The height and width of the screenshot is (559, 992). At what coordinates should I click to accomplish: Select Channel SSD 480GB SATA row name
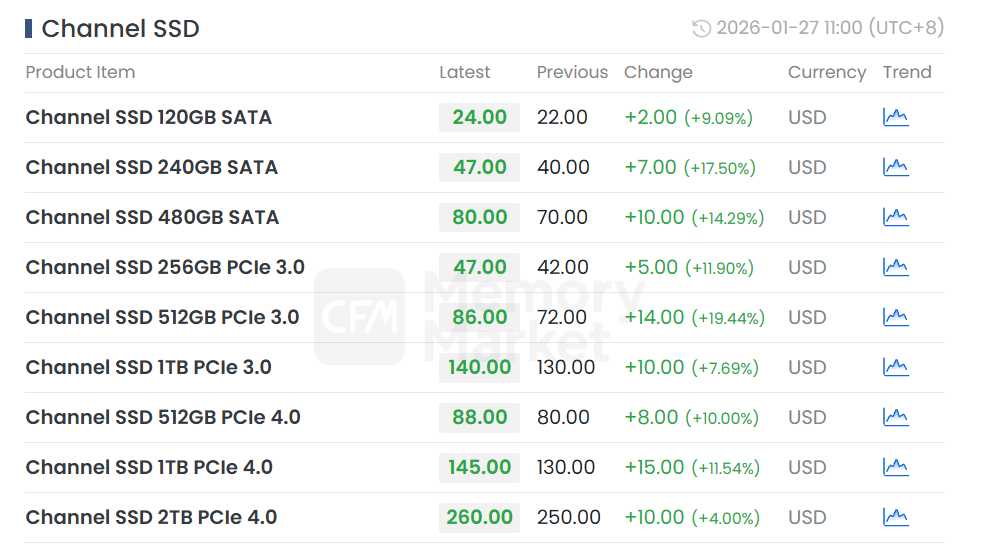coord(152,217)
